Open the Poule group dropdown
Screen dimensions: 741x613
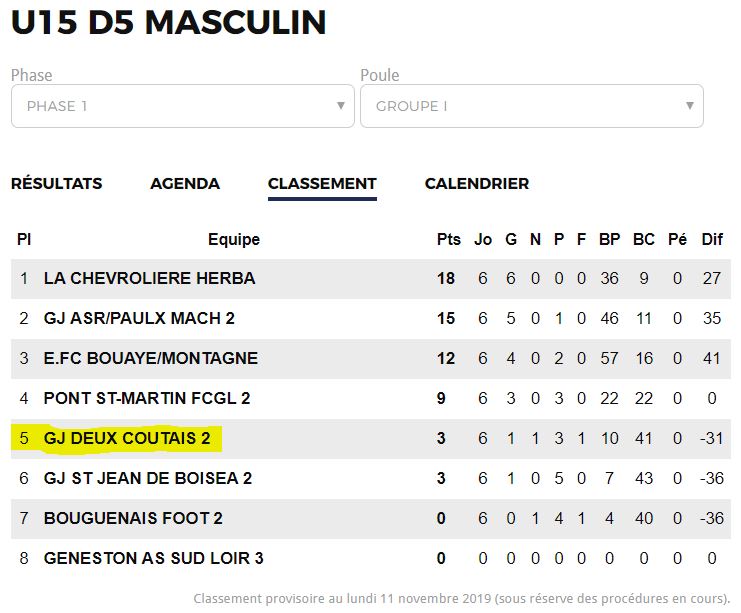click(530, 106)
